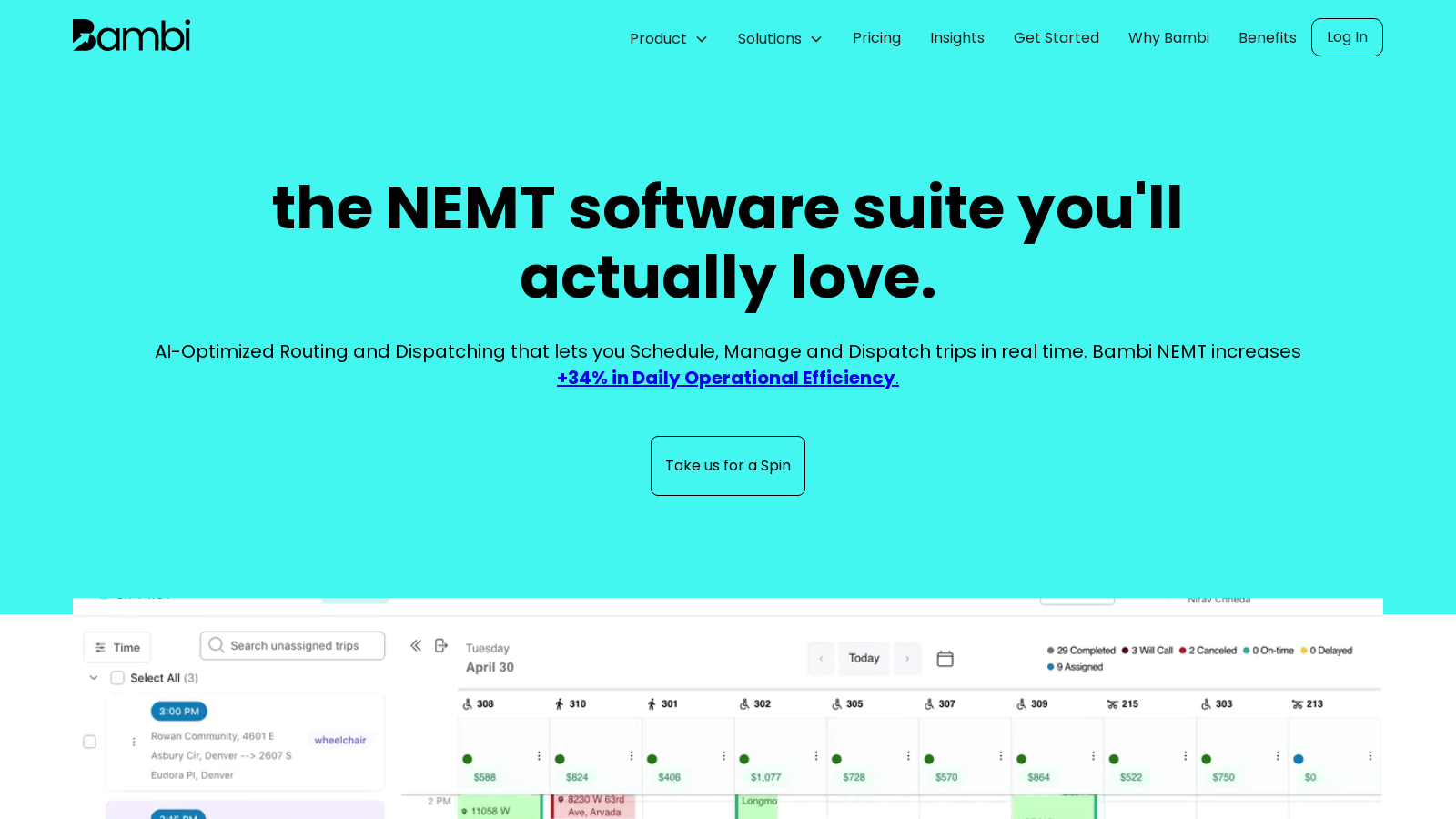
Task: Open the three-dot menu in column 308
Action: point(539,756)
